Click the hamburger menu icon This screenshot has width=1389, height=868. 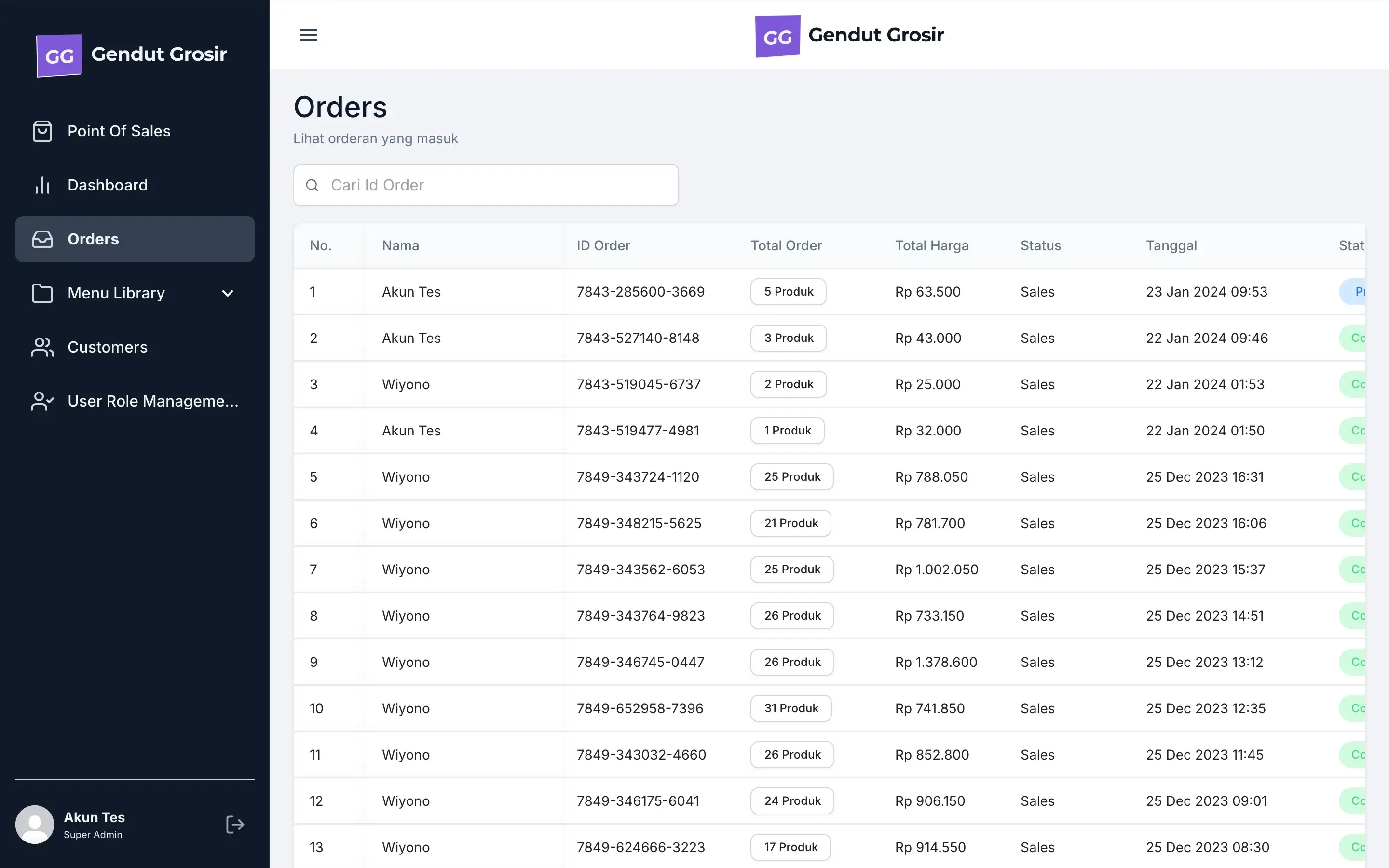click(x=308, y=35)
